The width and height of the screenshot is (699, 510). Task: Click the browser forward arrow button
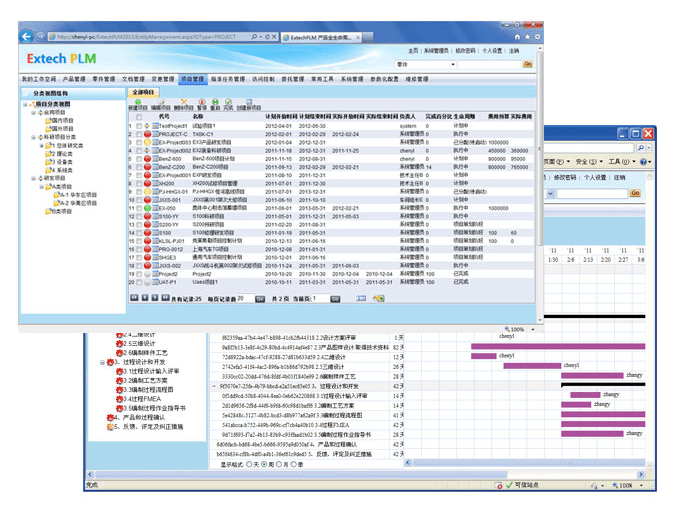(41, 37)
